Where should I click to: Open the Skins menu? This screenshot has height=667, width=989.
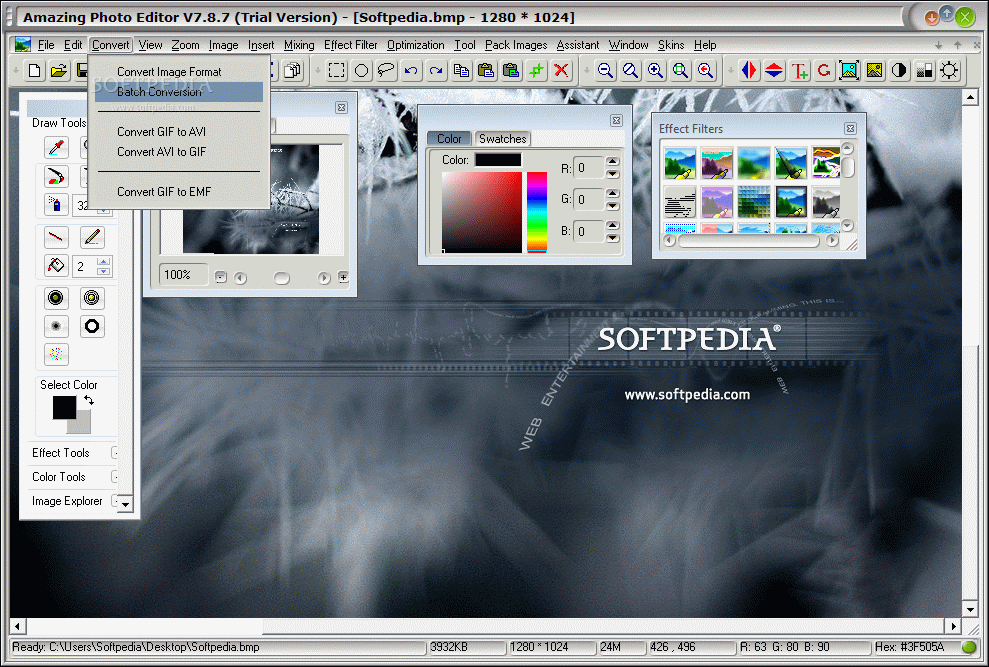(671, 45)
